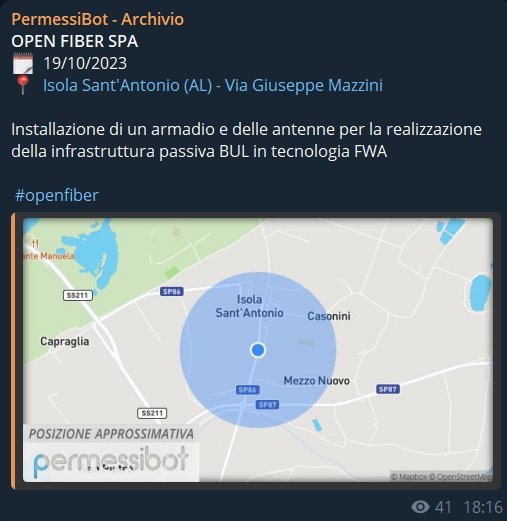The width and height of the screenshot is (507, 521).
Task: Open the #openfiber hashtag
Action: (57, 195)
